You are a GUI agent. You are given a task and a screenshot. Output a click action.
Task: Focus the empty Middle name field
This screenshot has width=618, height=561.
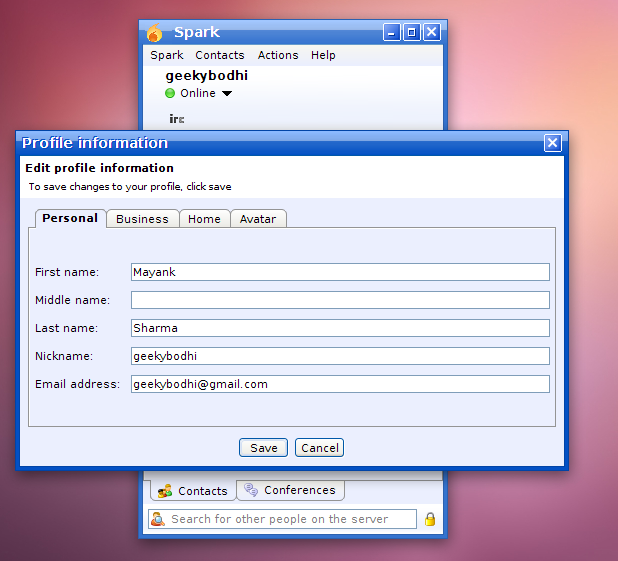pyautogui.click(x=340, y=300)
